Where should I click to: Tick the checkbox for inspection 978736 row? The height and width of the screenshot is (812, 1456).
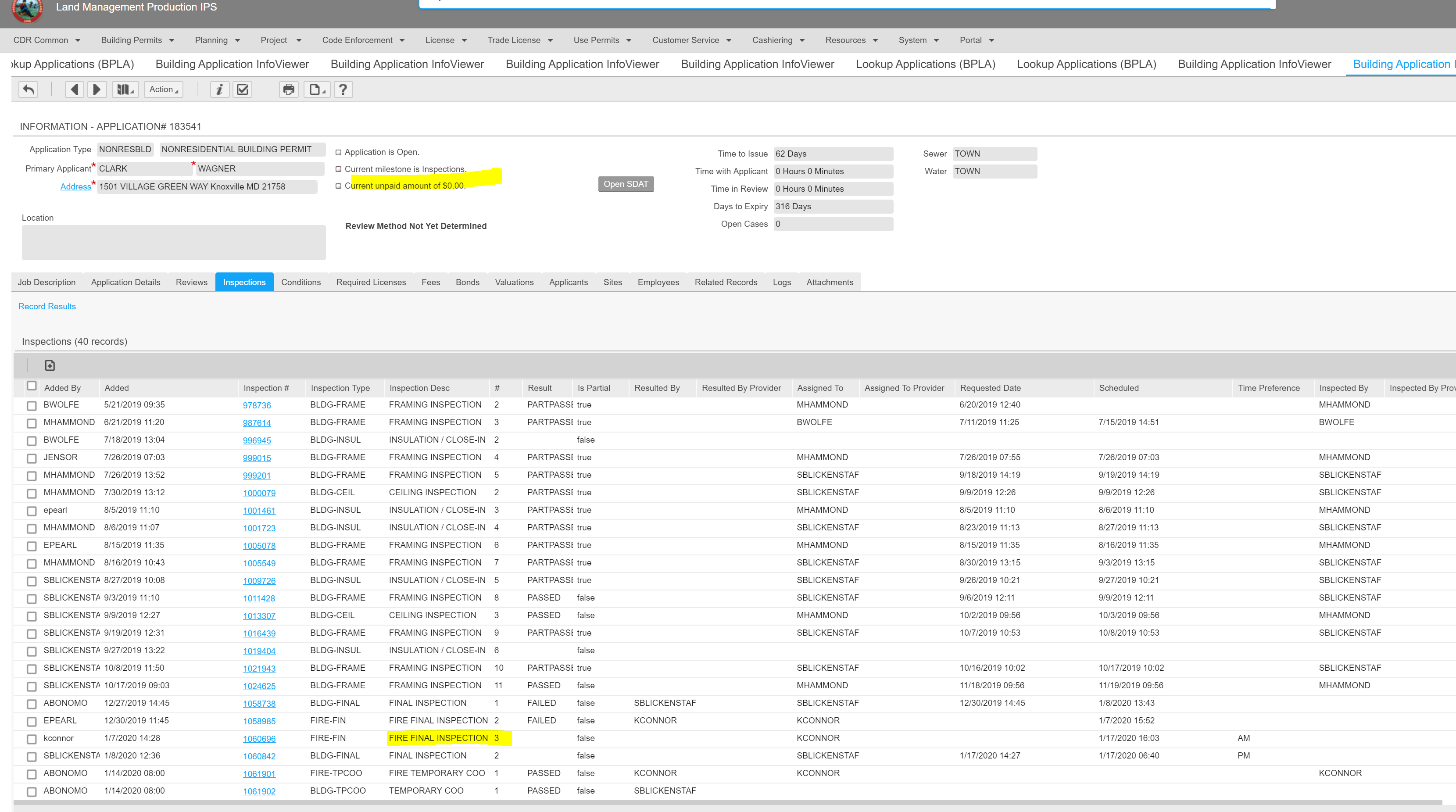pyautogui.click(x=32, y=406)
